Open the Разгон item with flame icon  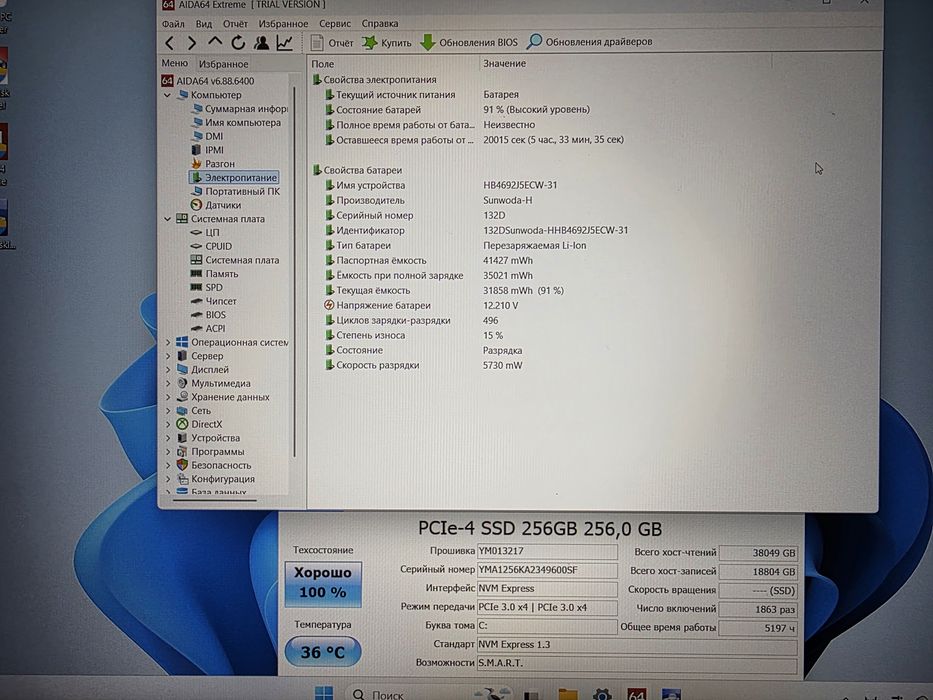point(213,164)
